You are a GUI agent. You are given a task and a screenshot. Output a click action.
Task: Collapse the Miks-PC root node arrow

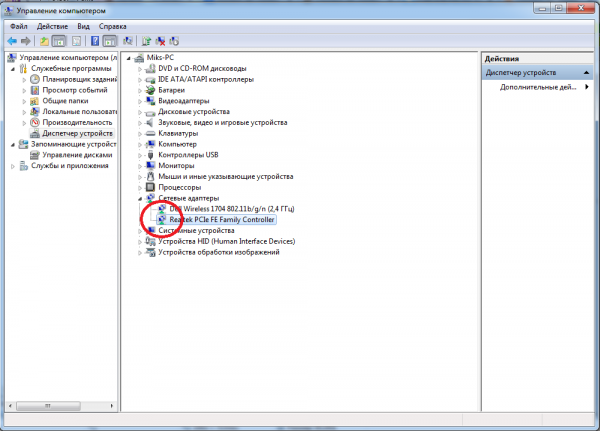(x=129, y=58)
